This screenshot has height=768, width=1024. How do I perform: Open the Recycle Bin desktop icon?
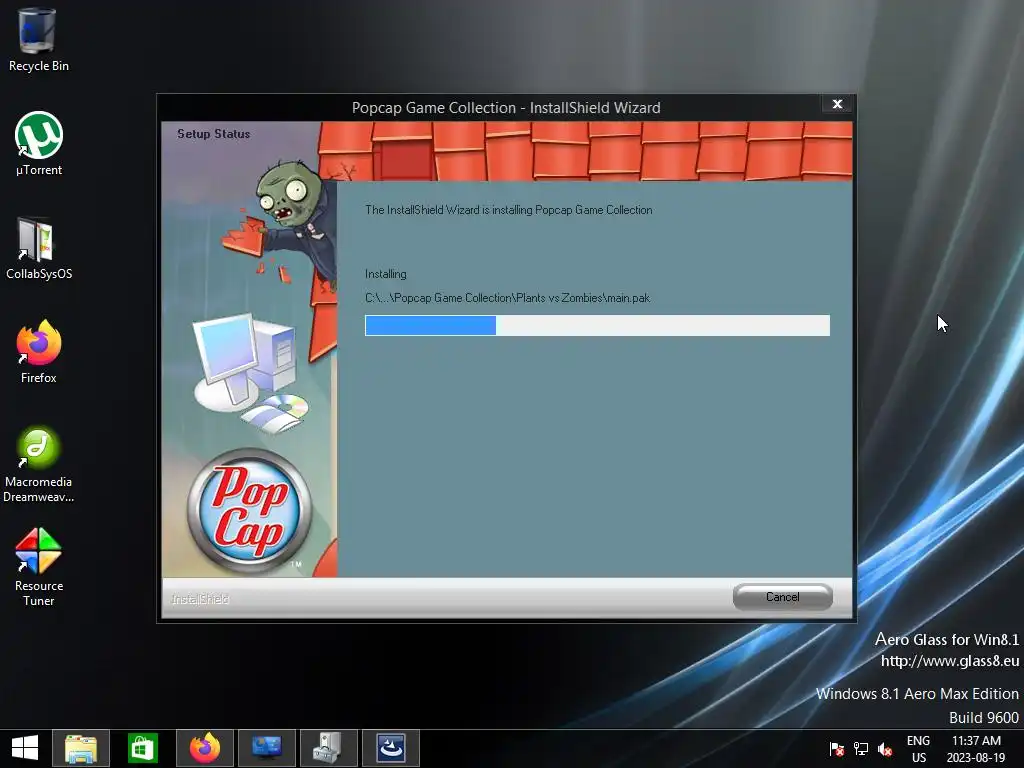(x=39, y=40)
